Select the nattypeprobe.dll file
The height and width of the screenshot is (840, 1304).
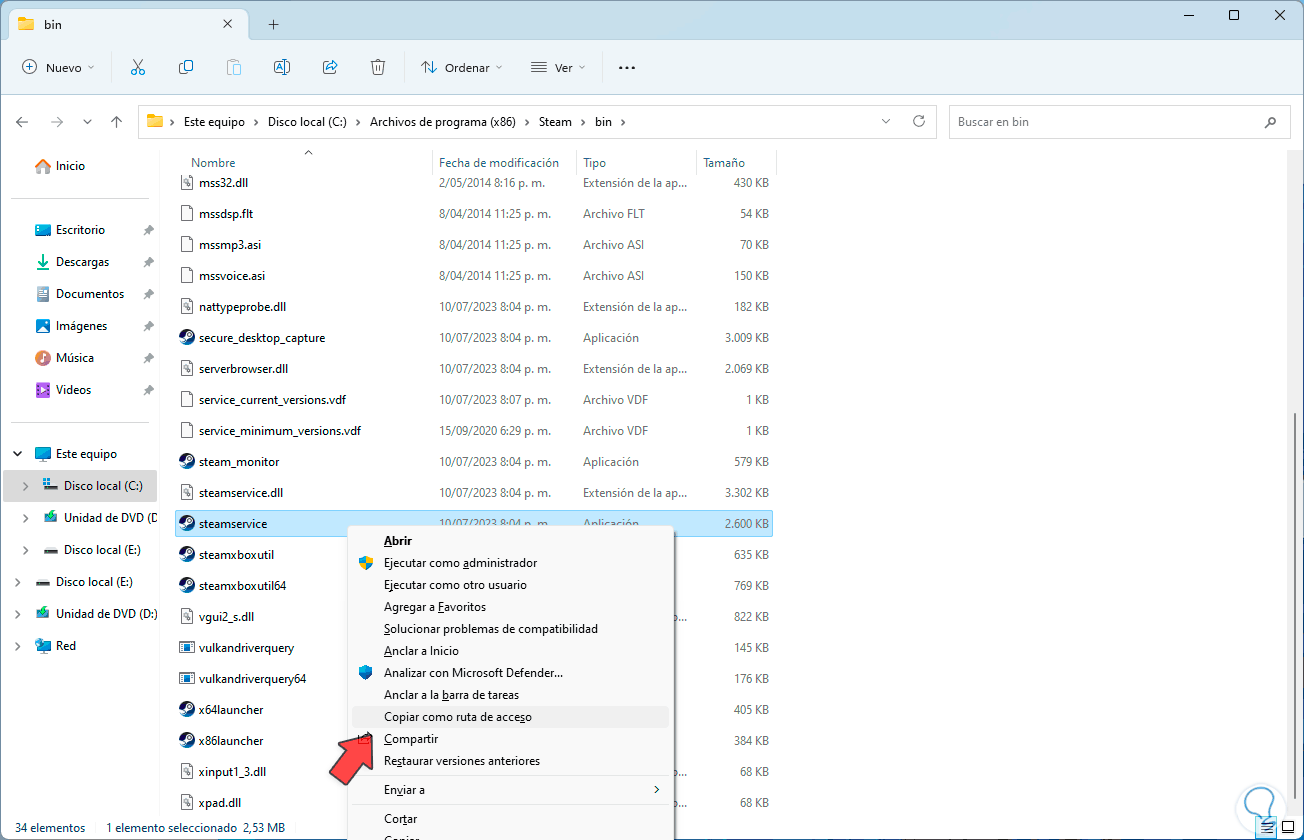[x=242, y=307]
